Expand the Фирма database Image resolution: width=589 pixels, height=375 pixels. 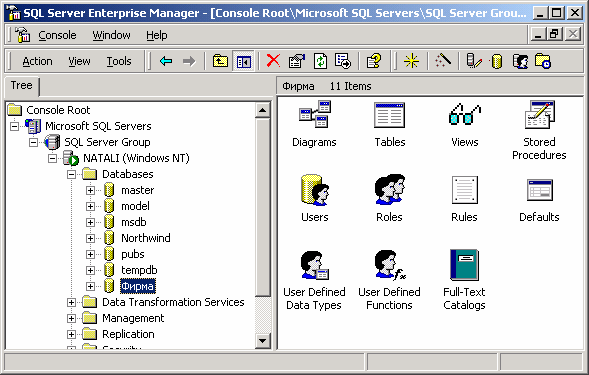pos(90,286)
